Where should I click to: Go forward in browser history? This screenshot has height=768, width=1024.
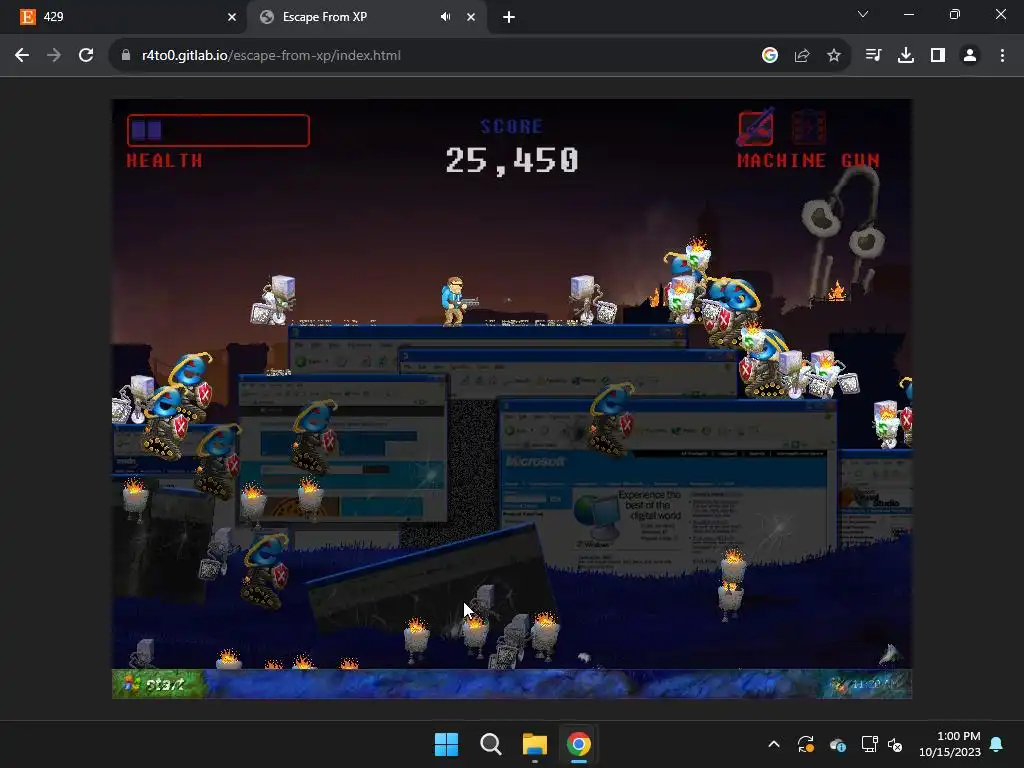(x=54, y=56)
